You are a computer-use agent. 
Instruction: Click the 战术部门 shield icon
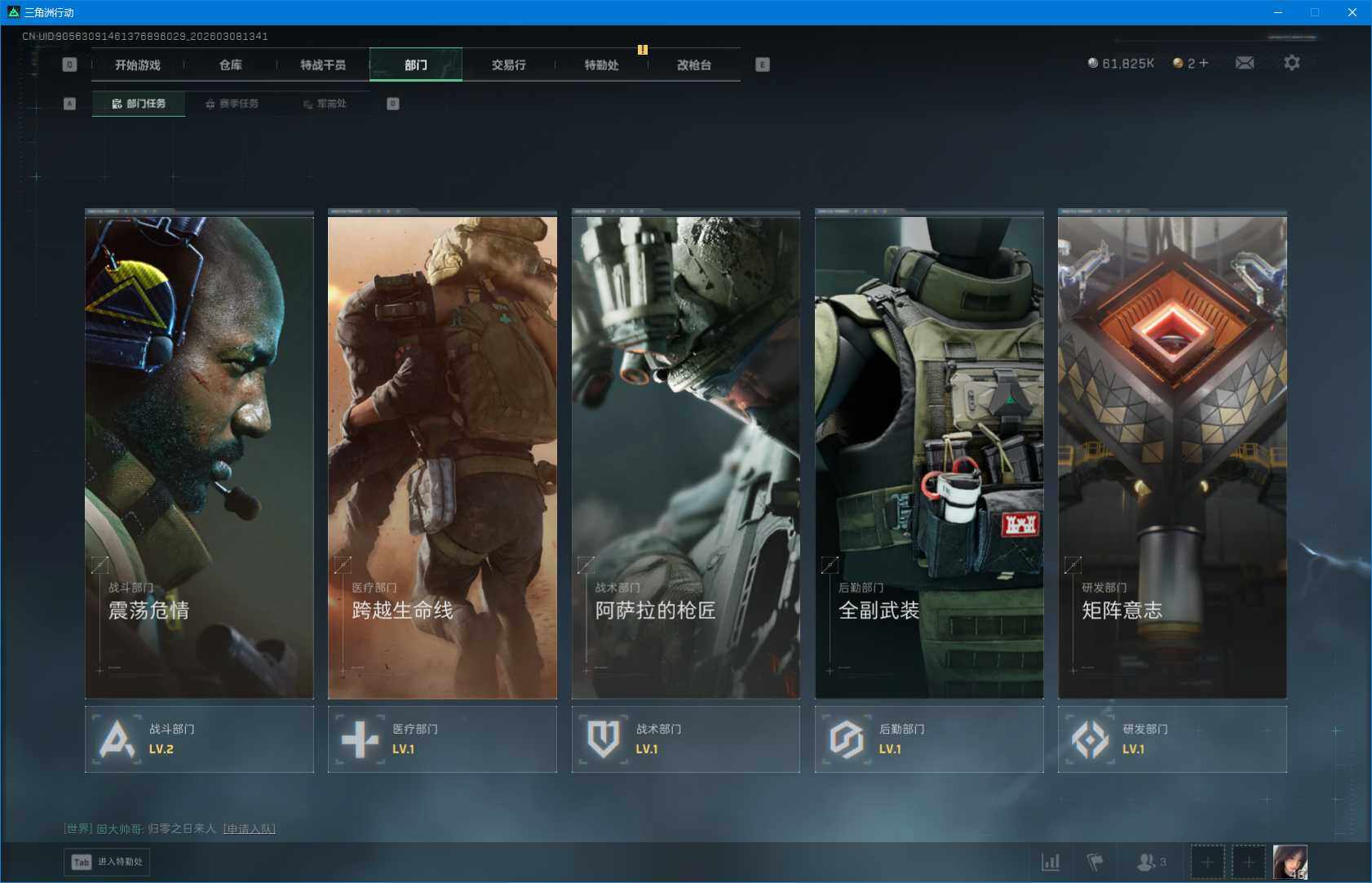603,739
